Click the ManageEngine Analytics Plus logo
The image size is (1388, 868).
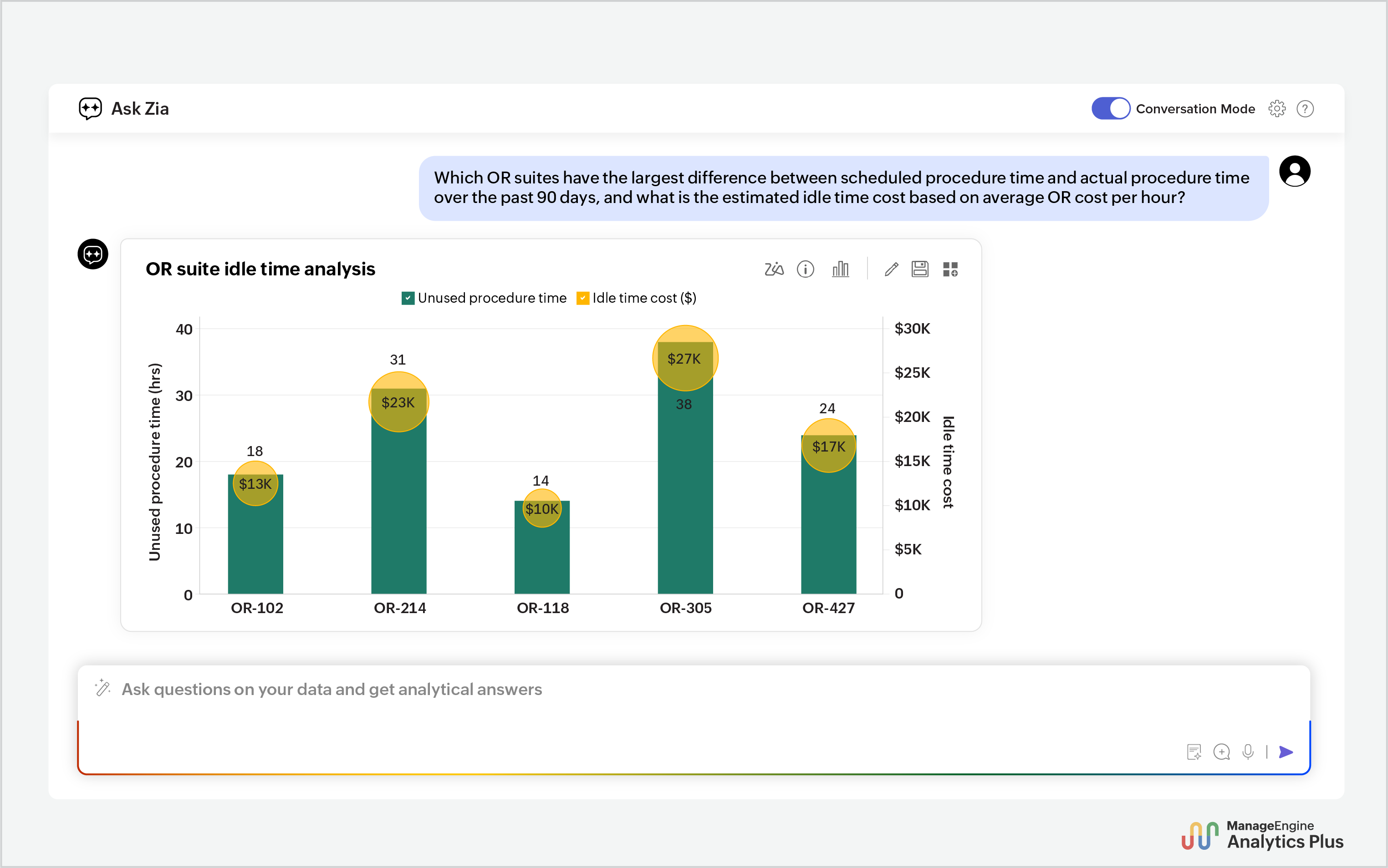[1262, 835]
